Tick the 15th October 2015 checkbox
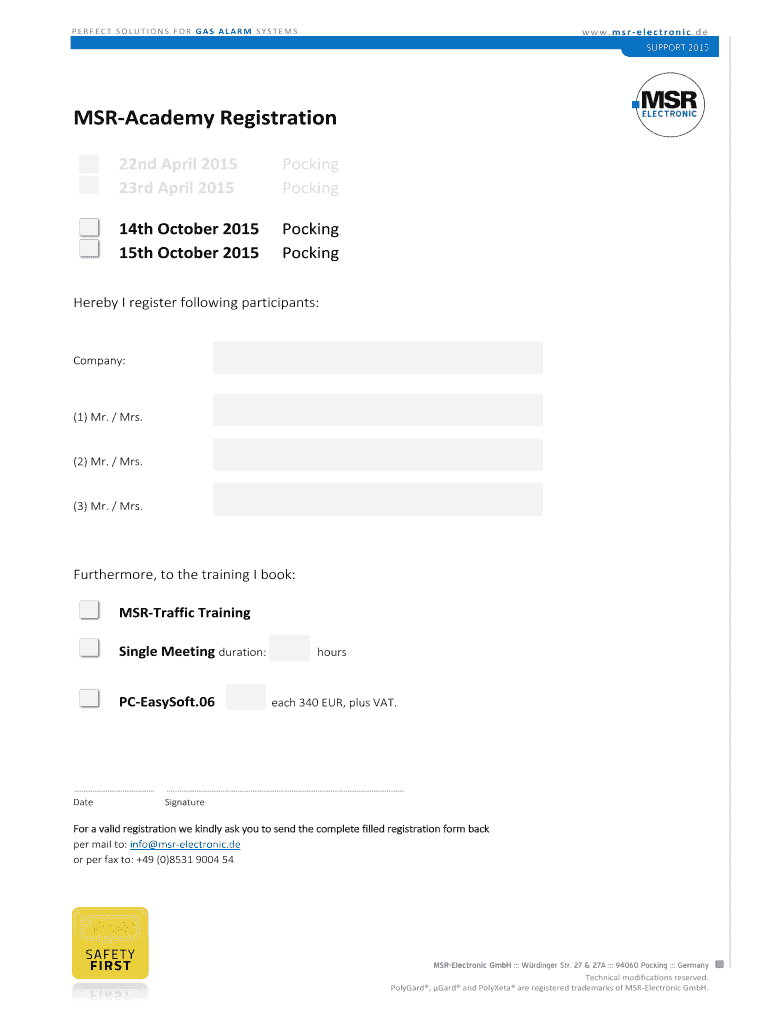This screenshot has height=1024, width=770. point(89,249)
